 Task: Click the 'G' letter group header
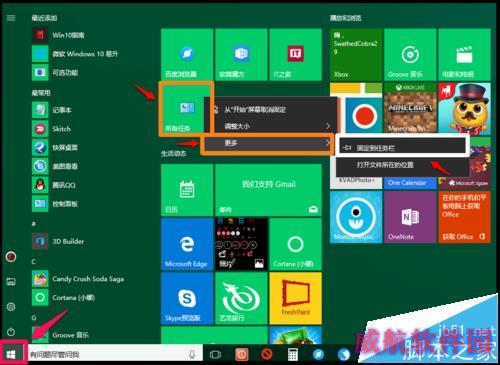[x=34, y=318]
